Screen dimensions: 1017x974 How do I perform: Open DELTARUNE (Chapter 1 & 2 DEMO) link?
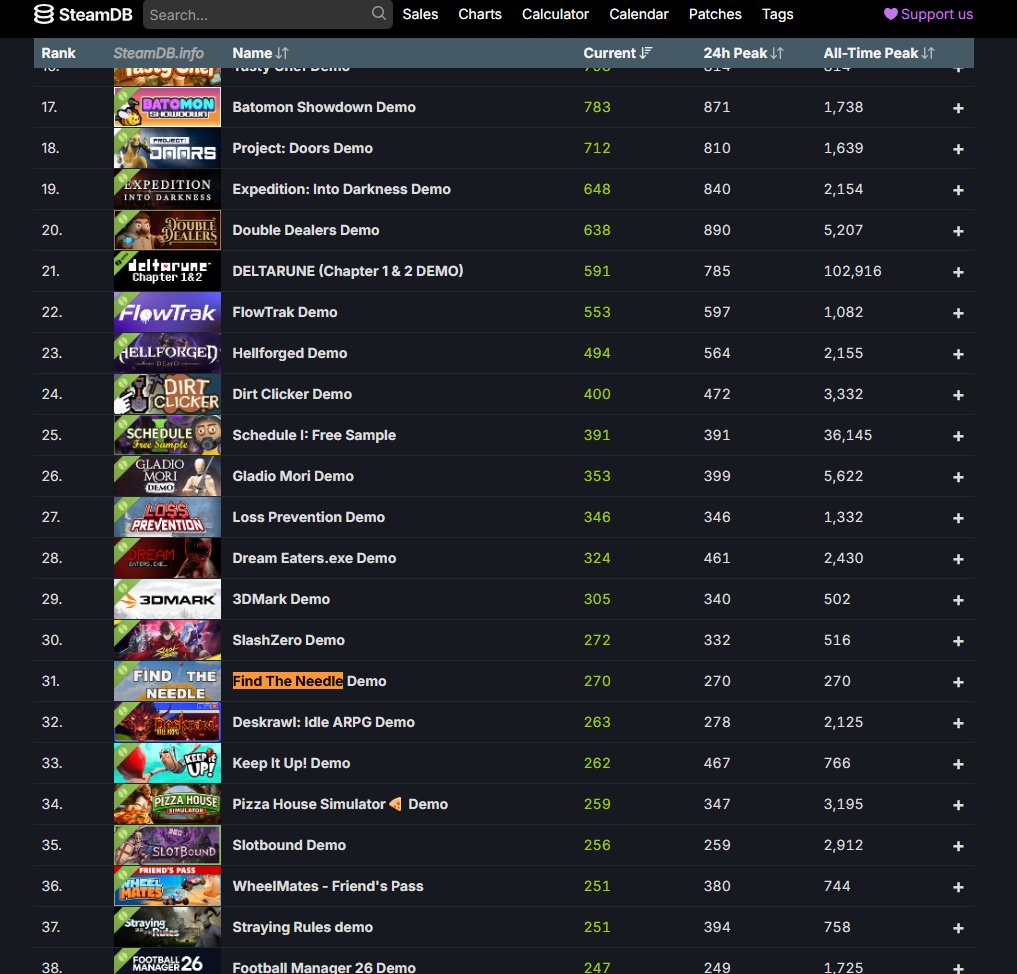tap(348, 271)
